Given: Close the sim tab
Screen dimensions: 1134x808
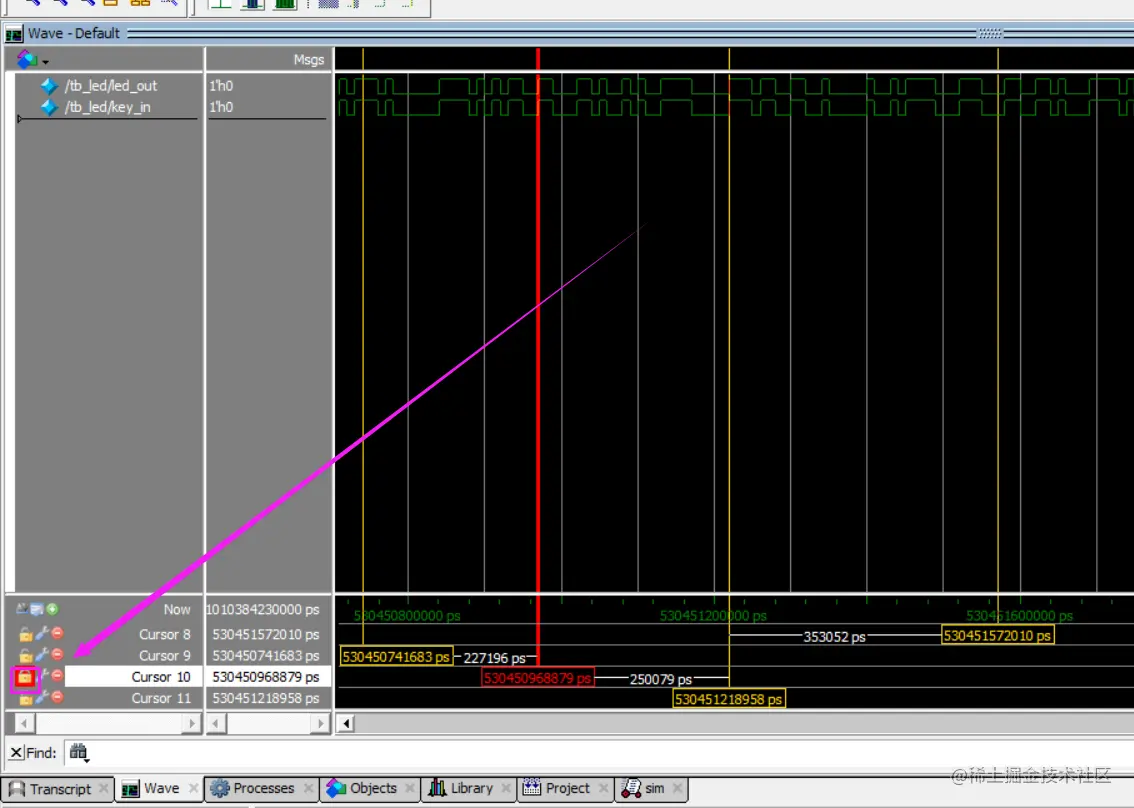Looking at the screenshot, I should (678, 788).
